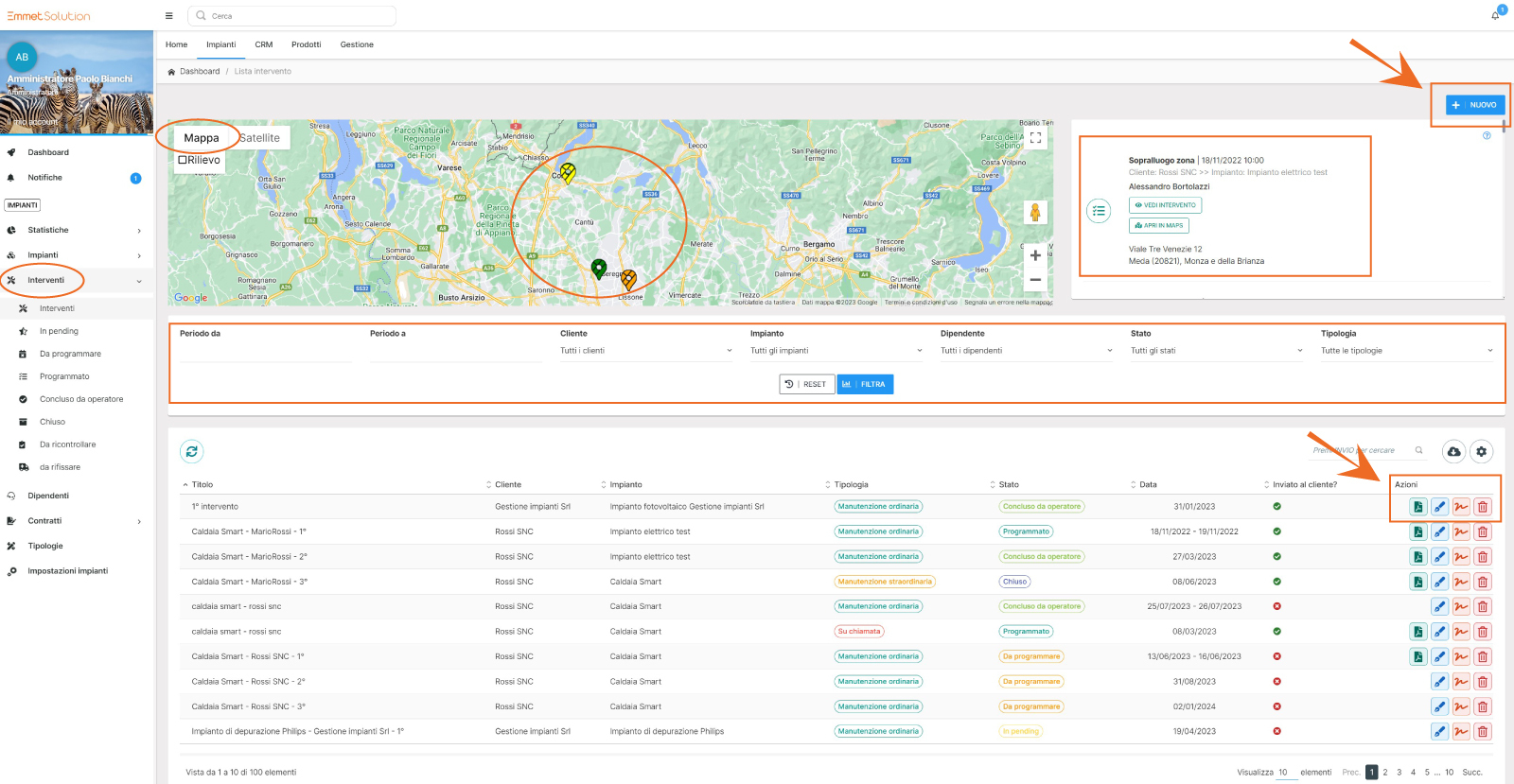The image size is (1514, 784).
Task: Delete the 'Caldaia Smart - MarioRossi - 3°' row
Action: click(x=1483, y=582)
